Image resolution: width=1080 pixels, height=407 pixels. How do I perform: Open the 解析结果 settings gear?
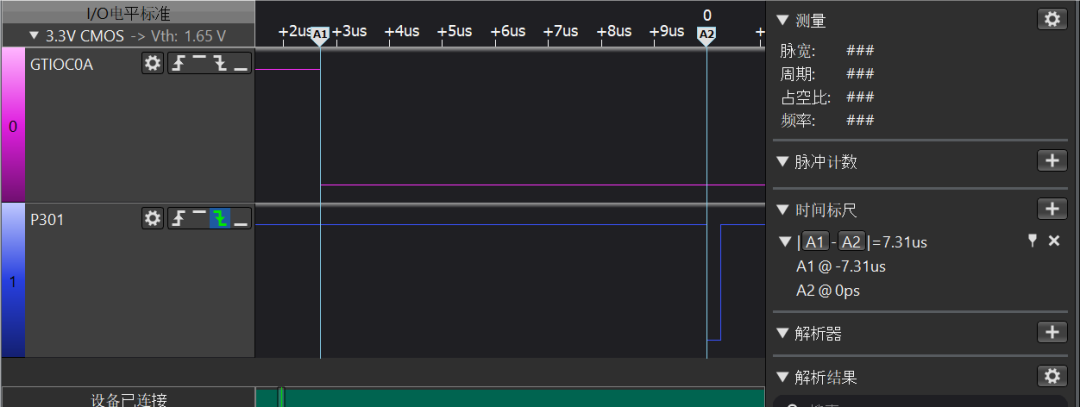pyautogui.click(x=1051, y=376)
